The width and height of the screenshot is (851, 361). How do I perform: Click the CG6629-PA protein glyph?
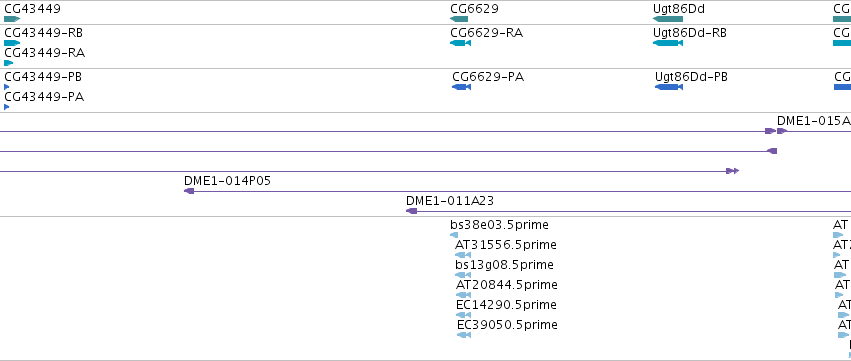(461, 87)
